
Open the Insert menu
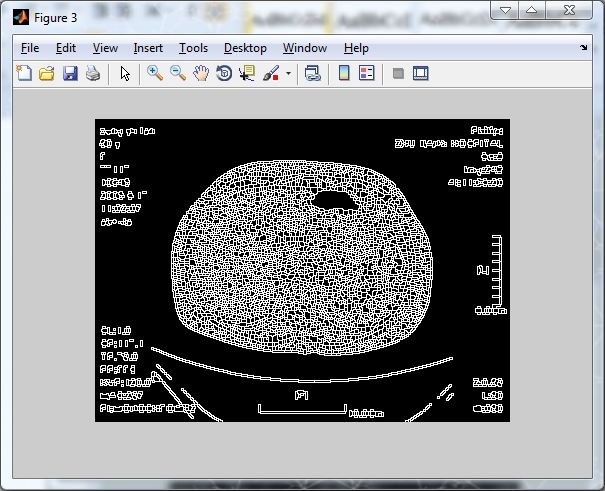(x=148, y=48)
